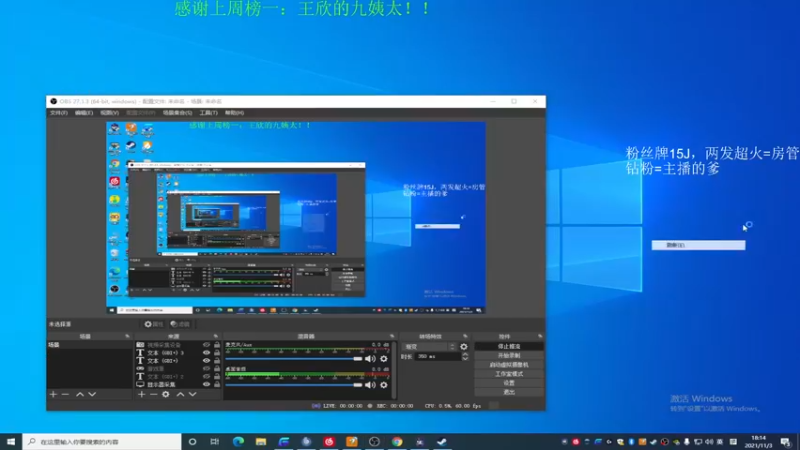Viewport: 800px width, 450px height.
Task: Mute the 桌面音频 speaker icon
Action: pyautogui.click(x=370, y=385)
